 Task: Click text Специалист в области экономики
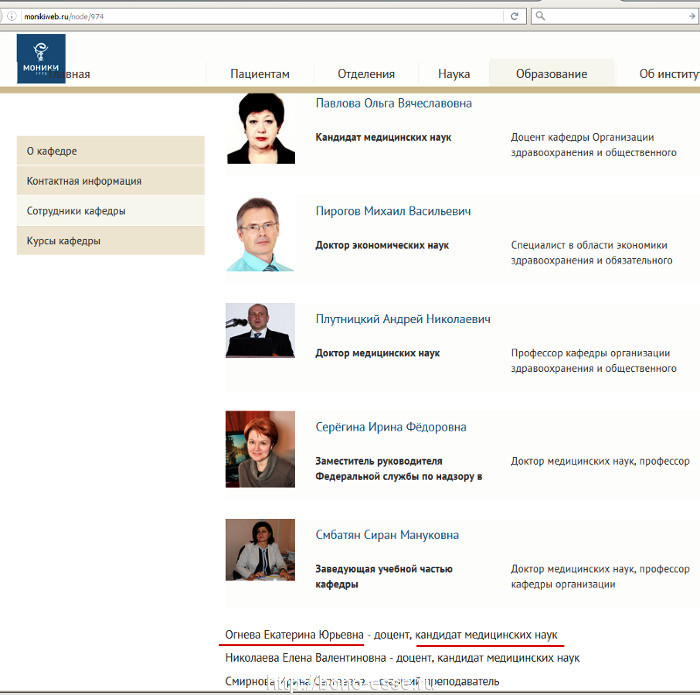[592, 253]
